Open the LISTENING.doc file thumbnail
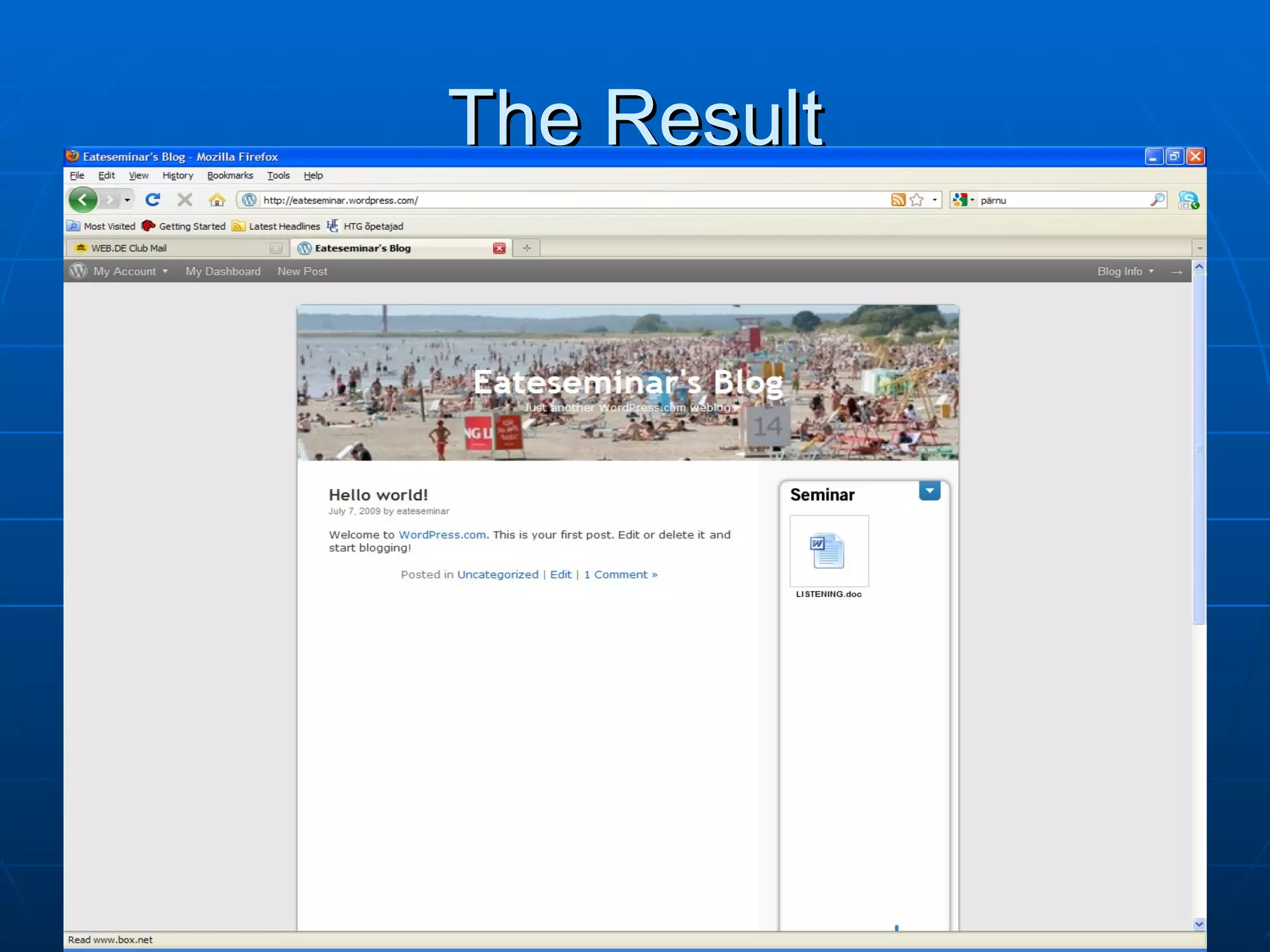 pyautogui.click(x=829, y=551)
